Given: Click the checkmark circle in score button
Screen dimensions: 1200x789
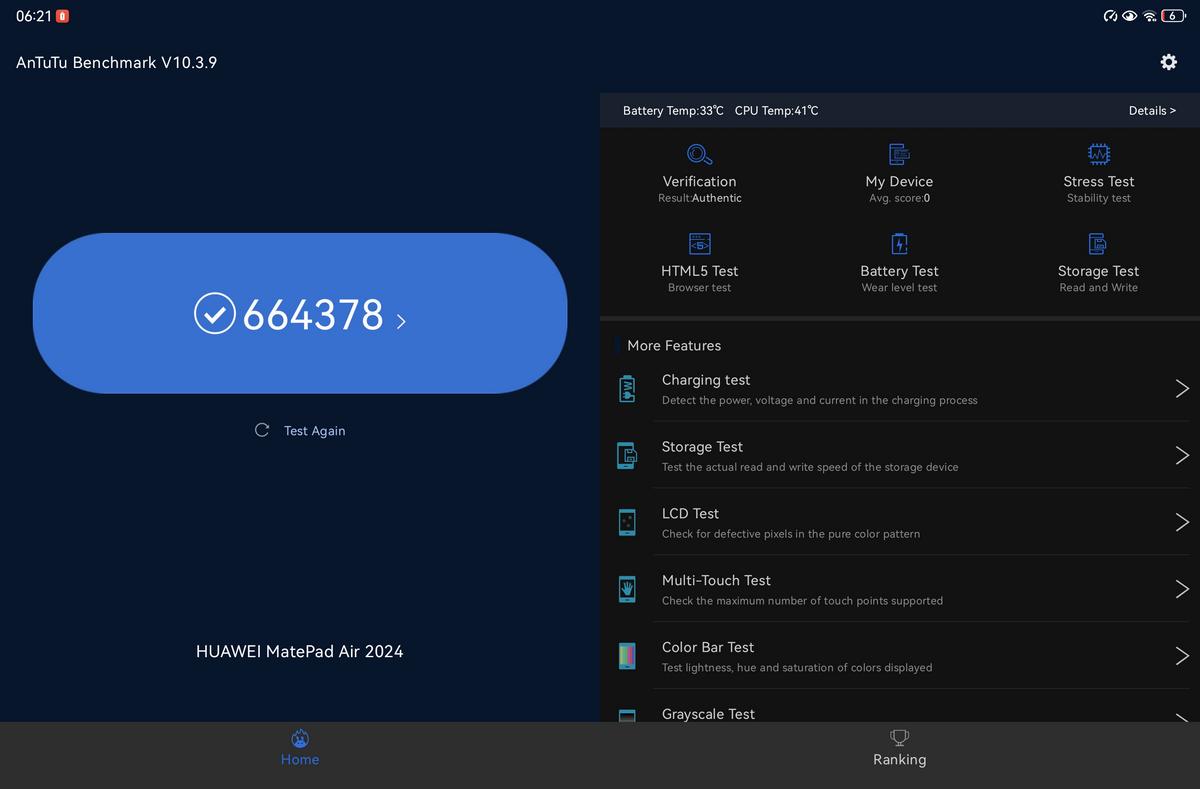Looking at the screenshot, I should 214,314.
